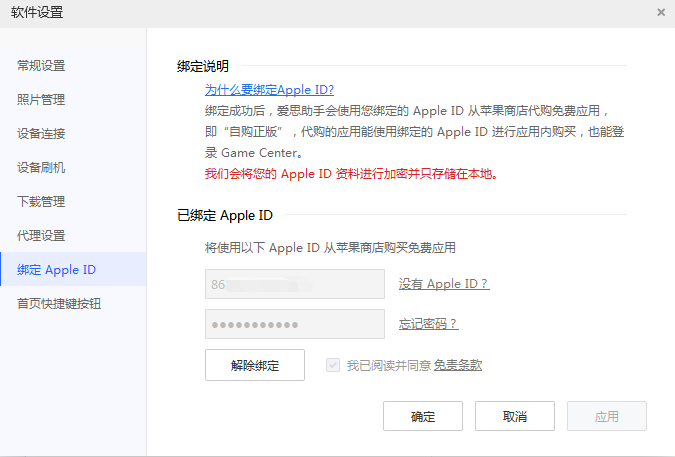Click the 没有 Apple ID? link
675x457 pixels.
pyautogui.click(x=443, y=284)
